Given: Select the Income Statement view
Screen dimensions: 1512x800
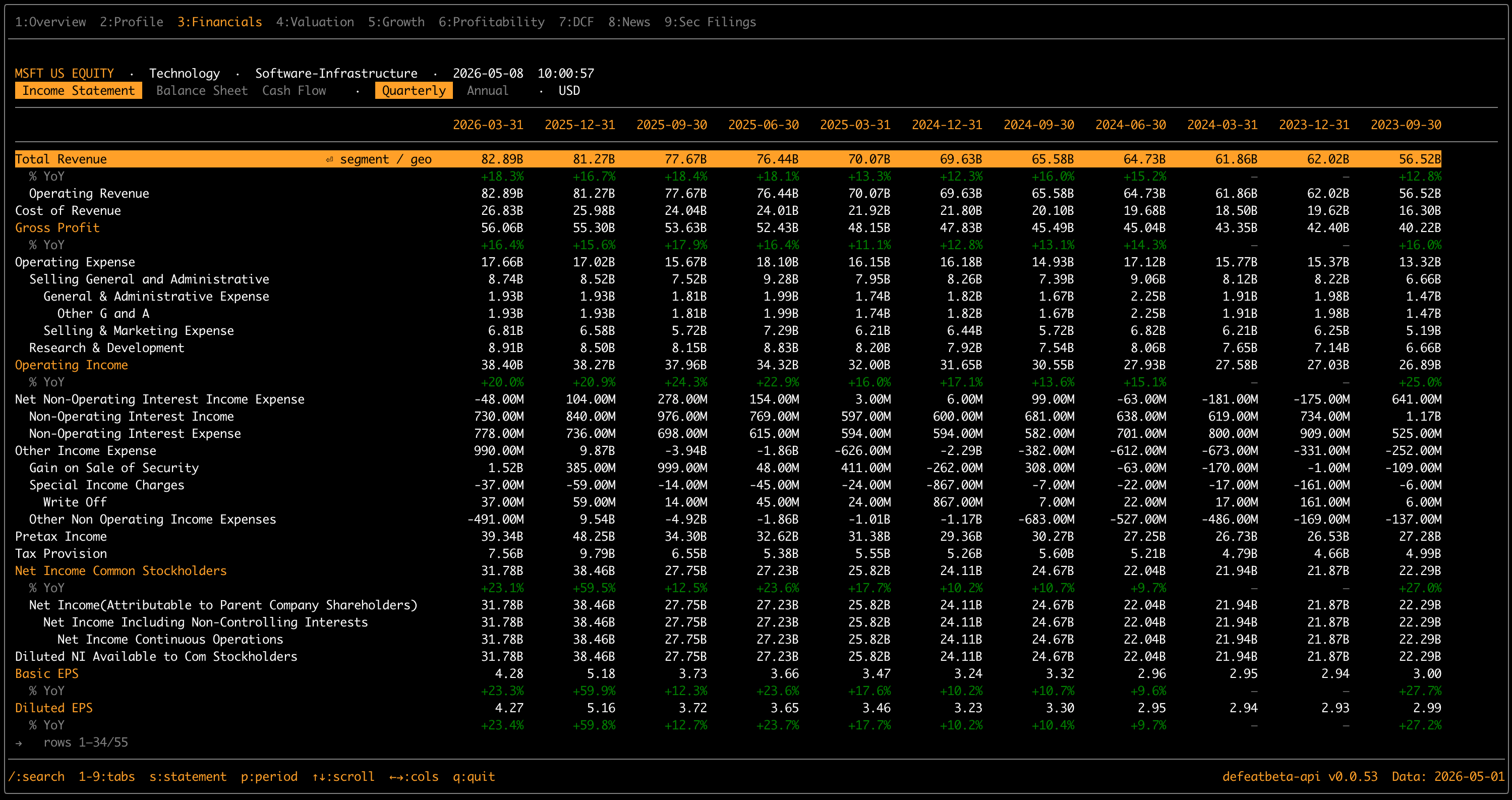Looking at the screenshot, I should point(79,90).
